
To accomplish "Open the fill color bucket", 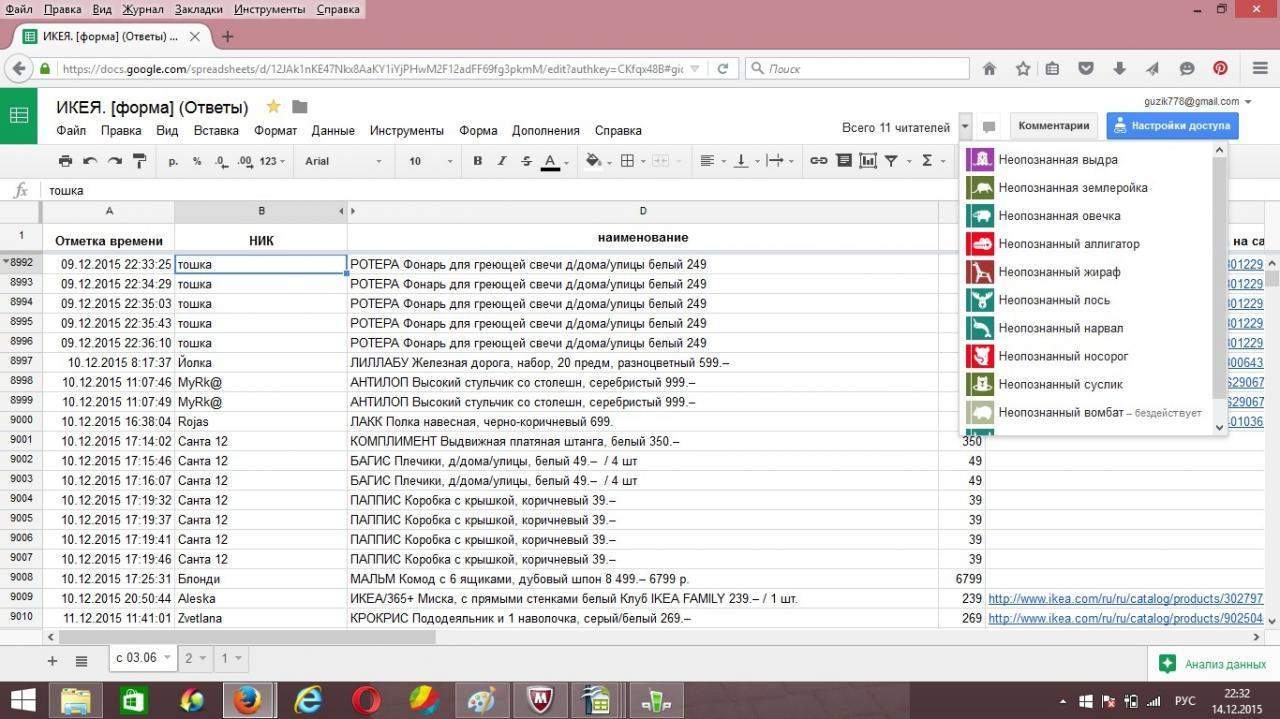I will tap(593, 161).
